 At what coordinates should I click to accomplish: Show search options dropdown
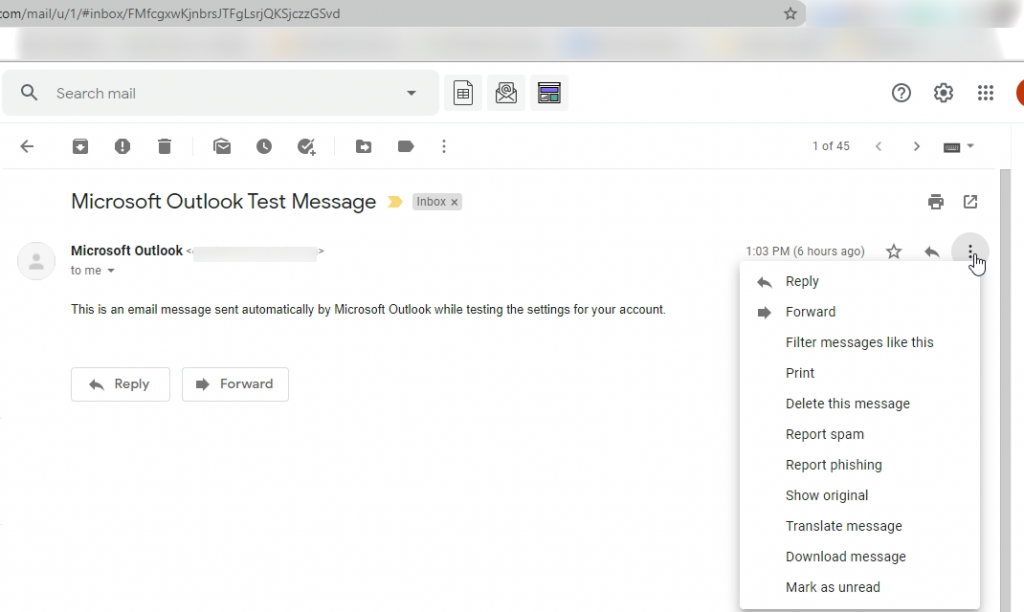411,93
